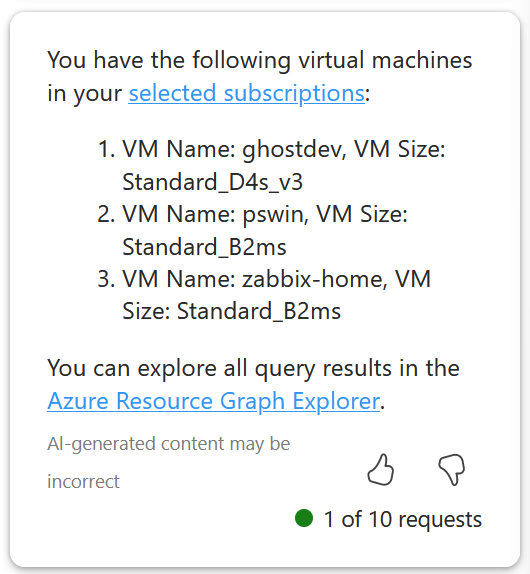The width and height of the screenshot is (530, 574).
Task: Give the response a thumbs up
Action: 381,470
